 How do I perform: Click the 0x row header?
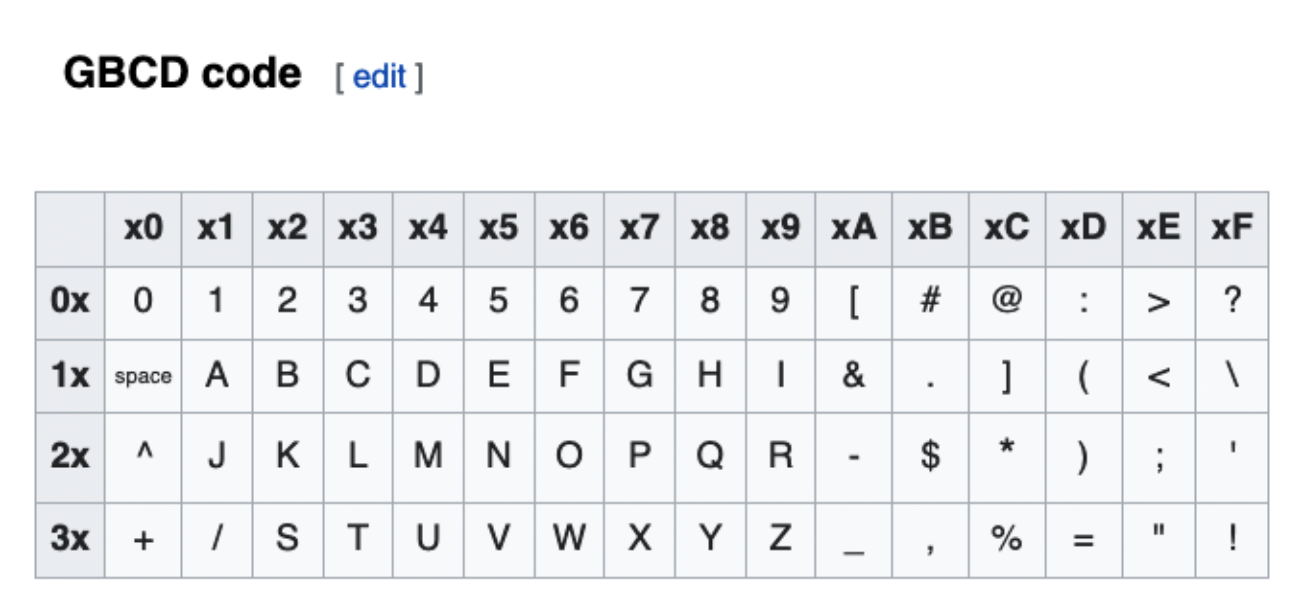70,302
